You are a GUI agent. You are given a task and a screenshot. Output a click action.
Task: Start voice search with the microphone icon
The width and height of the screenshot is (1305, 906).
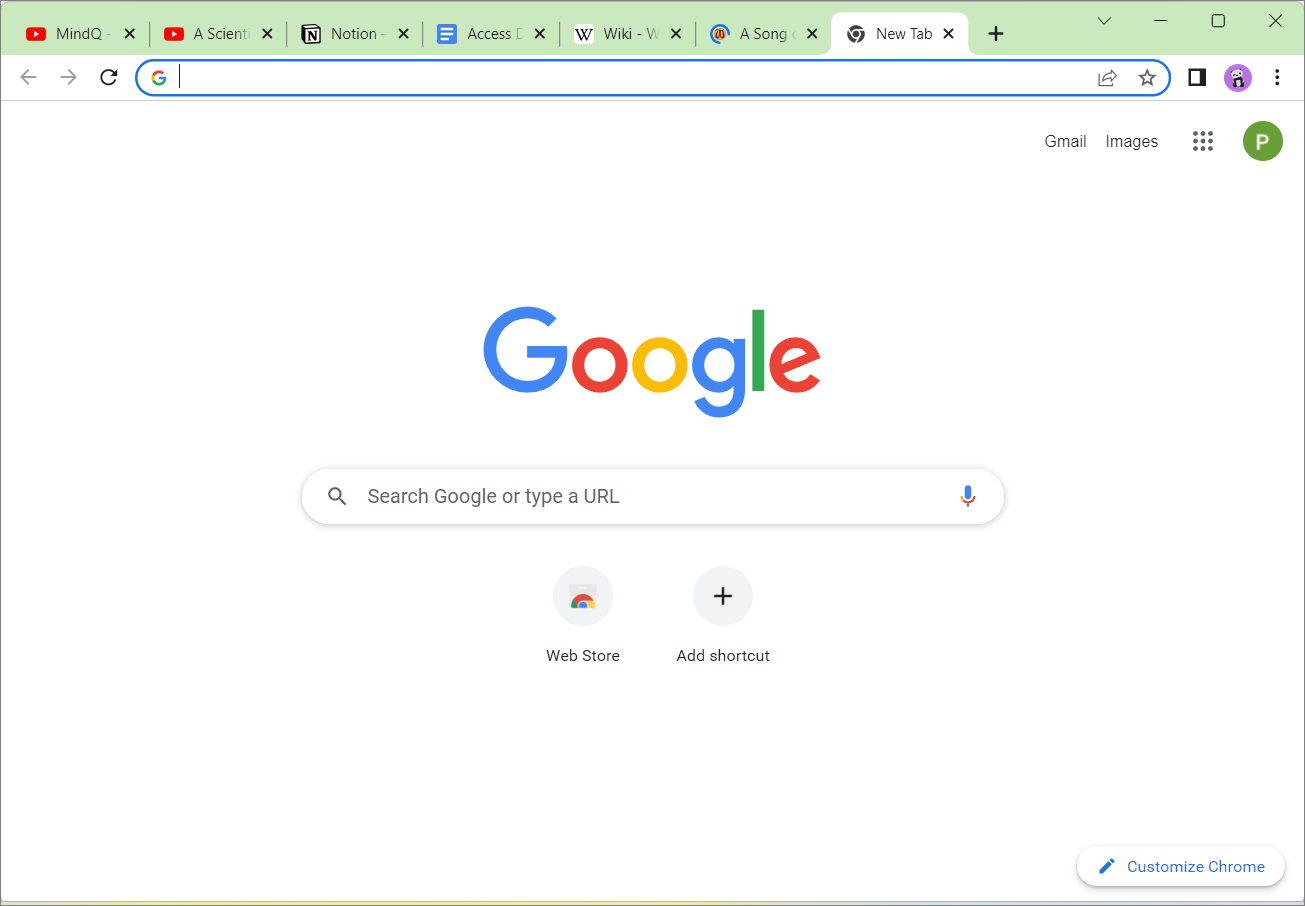point(967,496)
